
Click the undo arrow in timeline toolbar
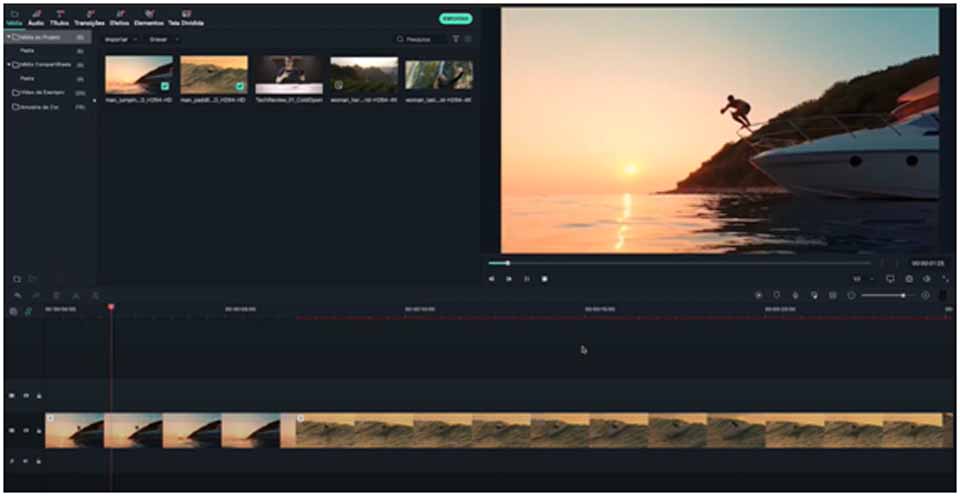pyautogui.click(x=17, y=296)
